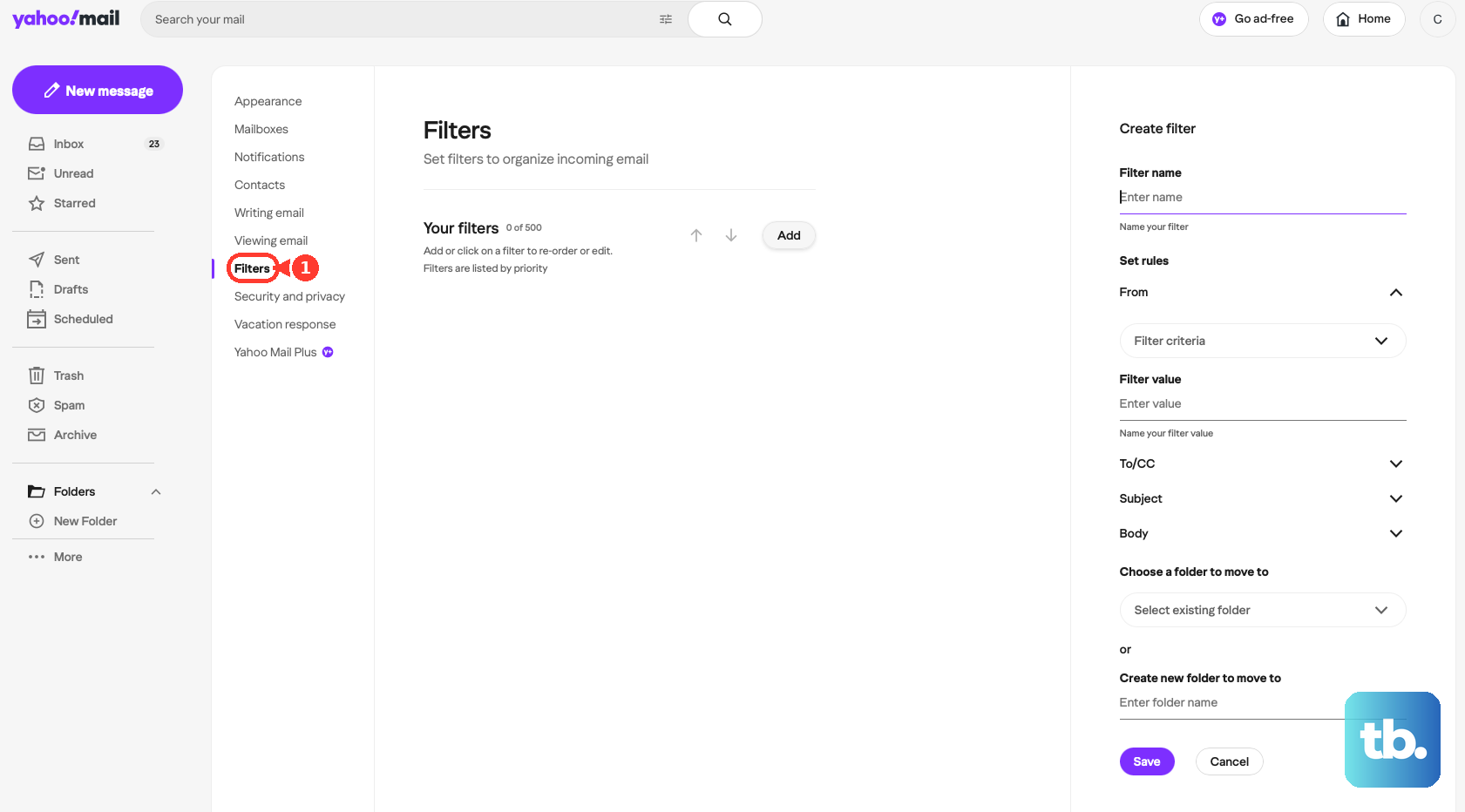This screenshot has height=812, width=1465.
Task: Open Vacation response settings
Action: pos(285,324)
